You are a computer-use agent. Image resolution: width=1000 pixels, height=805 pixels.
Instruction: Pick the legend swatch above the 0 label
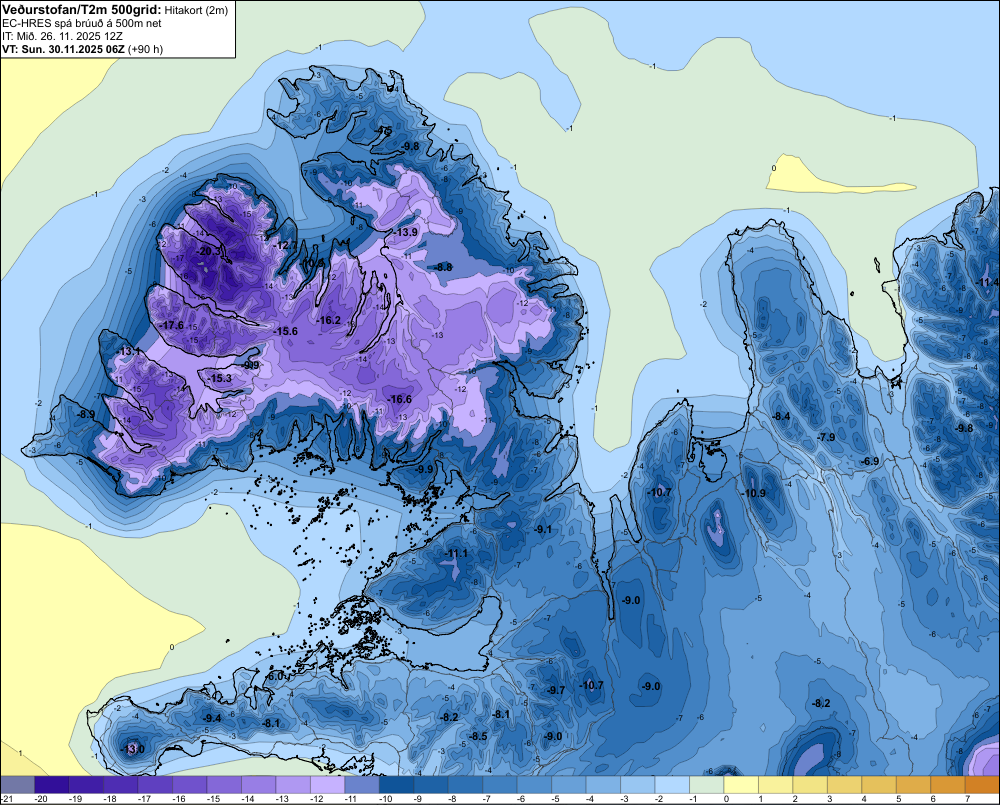(x=740, y=784)
